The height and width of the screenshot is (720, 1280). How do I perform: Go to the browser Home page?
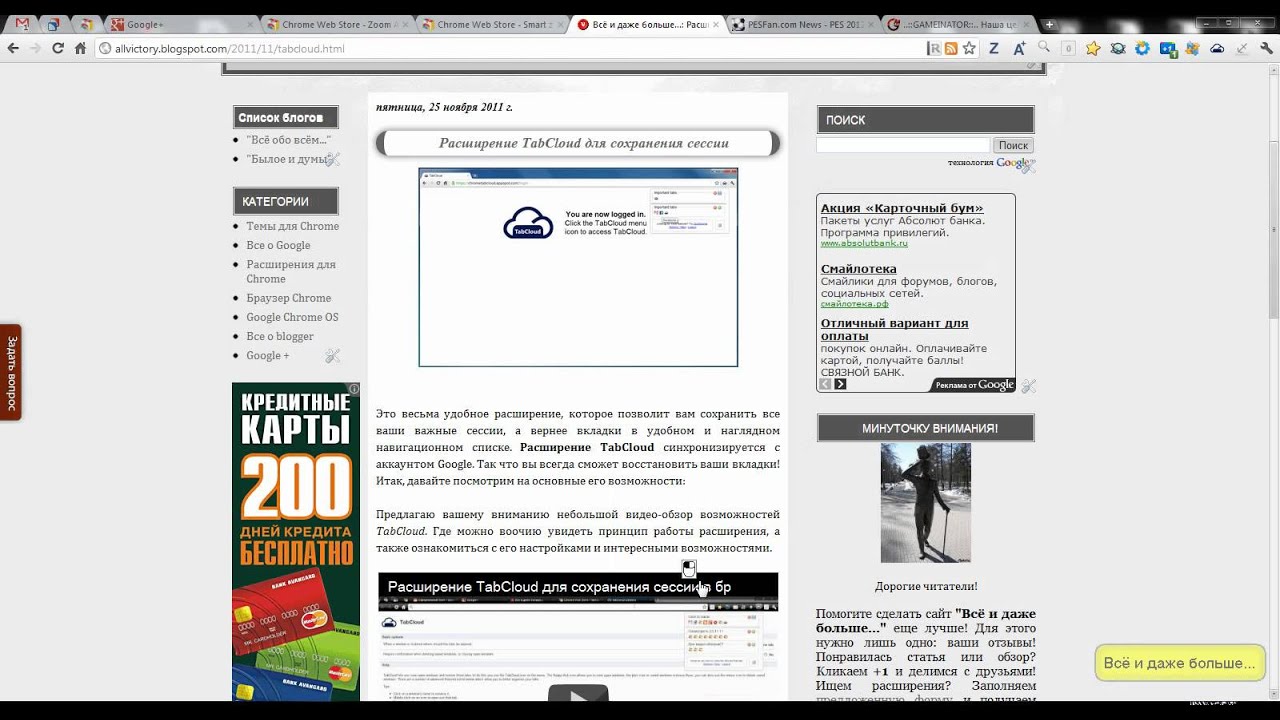pyautogui.click(x=80, y=48)
